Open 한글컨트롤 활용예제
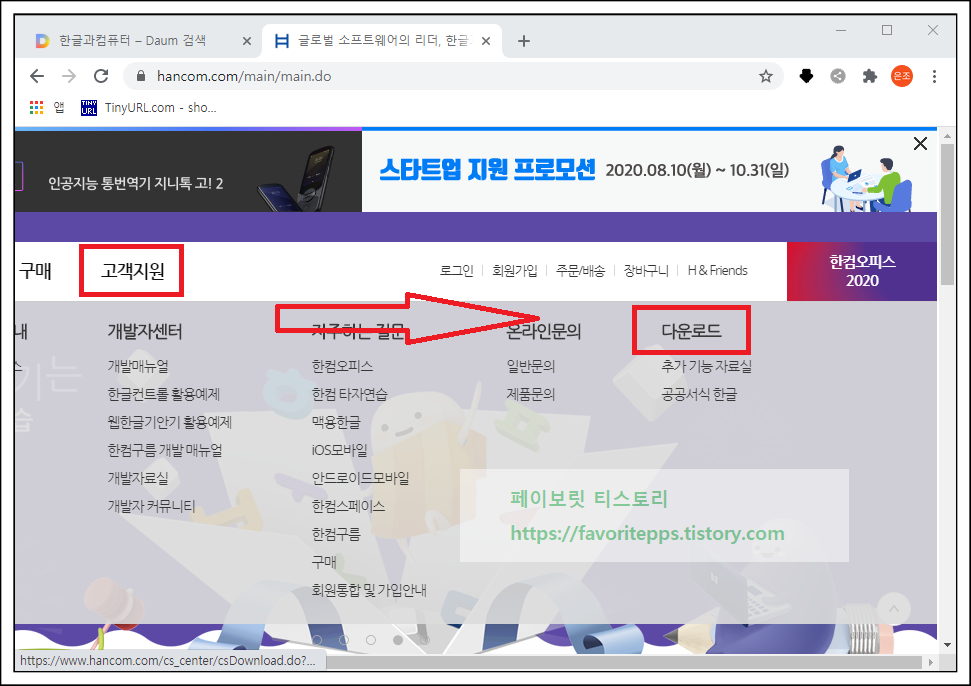This screenshot has height=686, width=971. coord(163,394)
